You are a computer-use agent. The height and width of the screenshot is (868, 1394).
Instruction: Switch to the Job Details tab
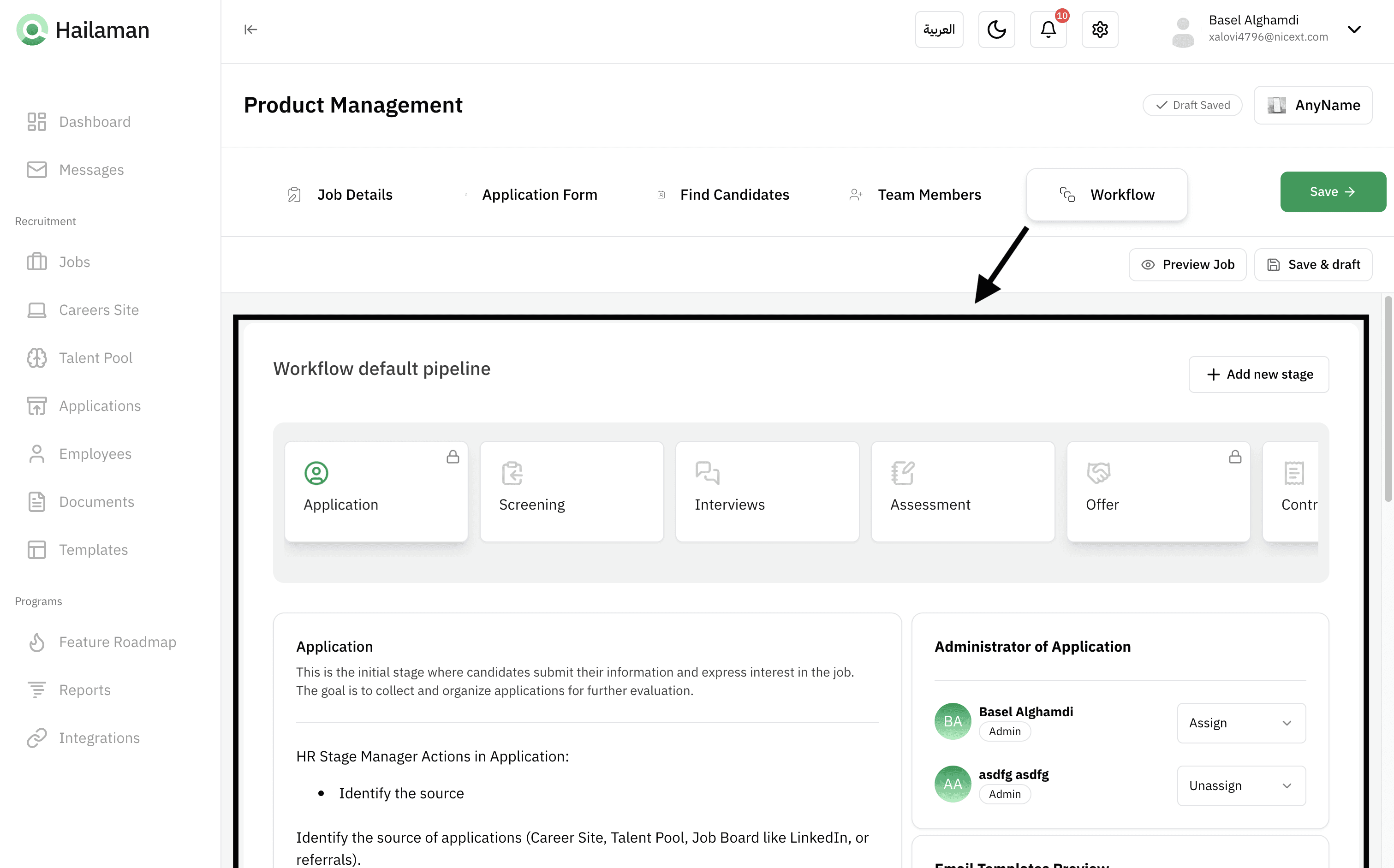[x=354, y=195]
